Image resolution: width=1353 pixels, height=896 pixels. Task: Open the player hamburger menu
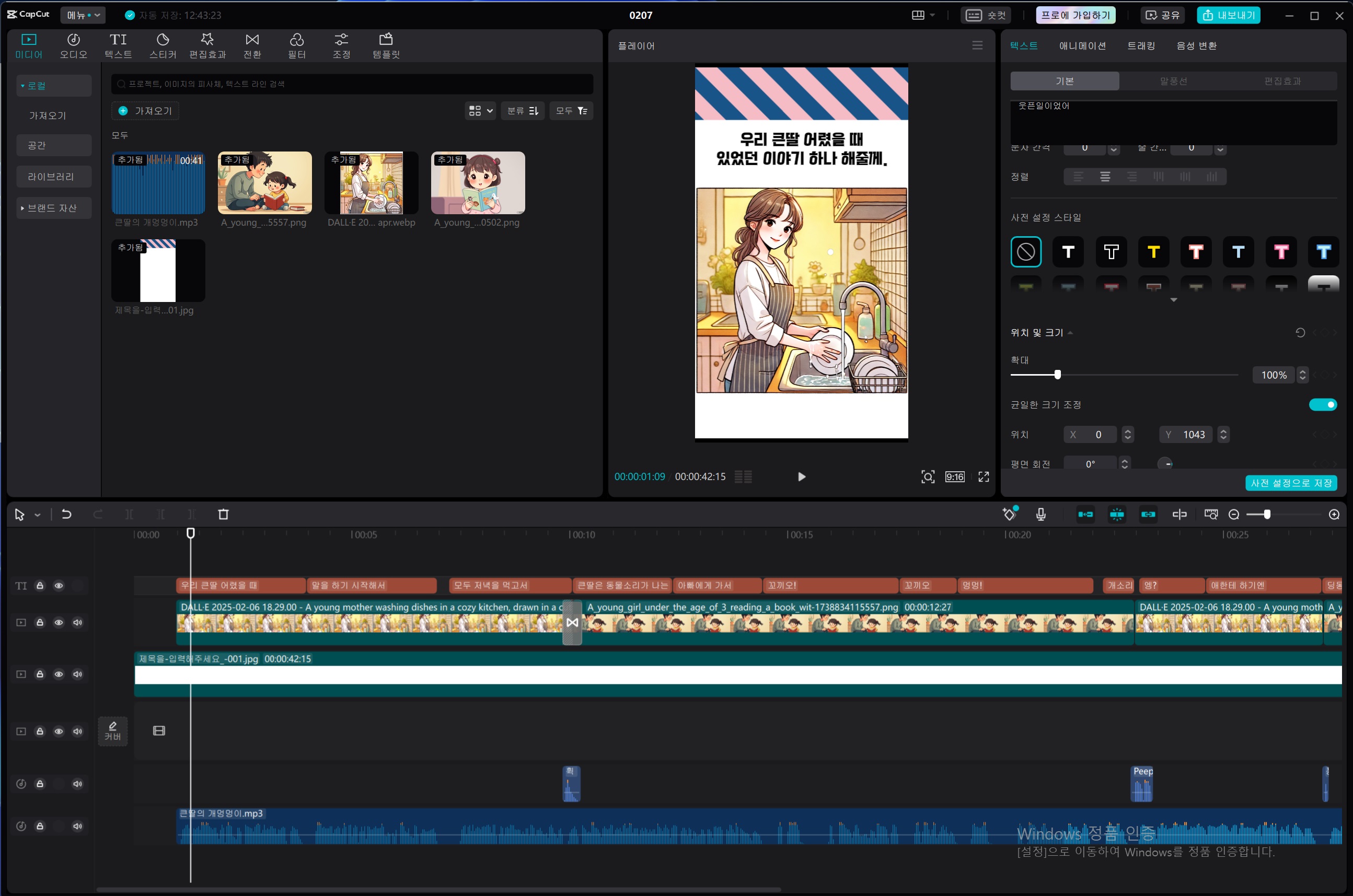point(977,45)
